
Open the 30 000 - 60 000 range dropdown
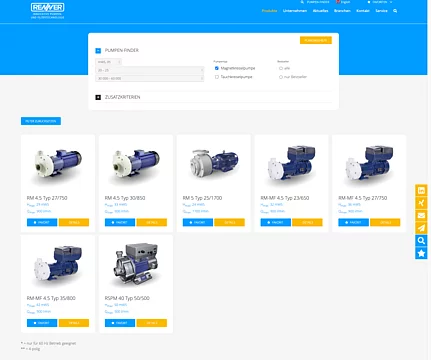point(150,78)
